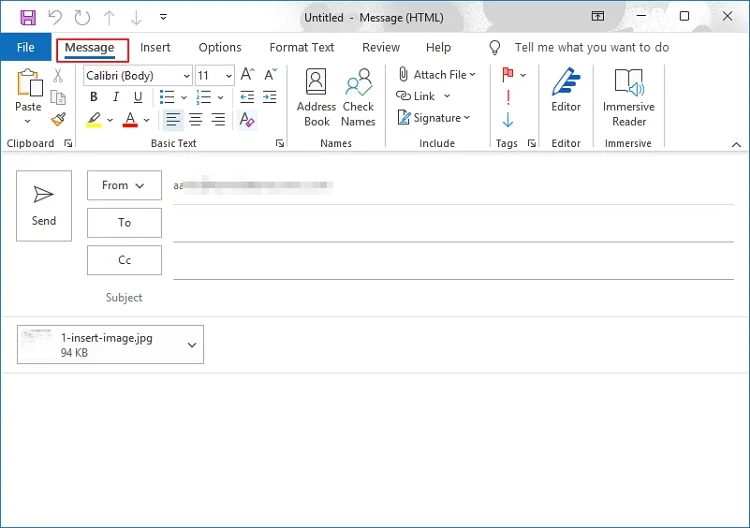The image size is (750, 528).
Task: Increase font size with Grow Font
Action: click(247, 75)
